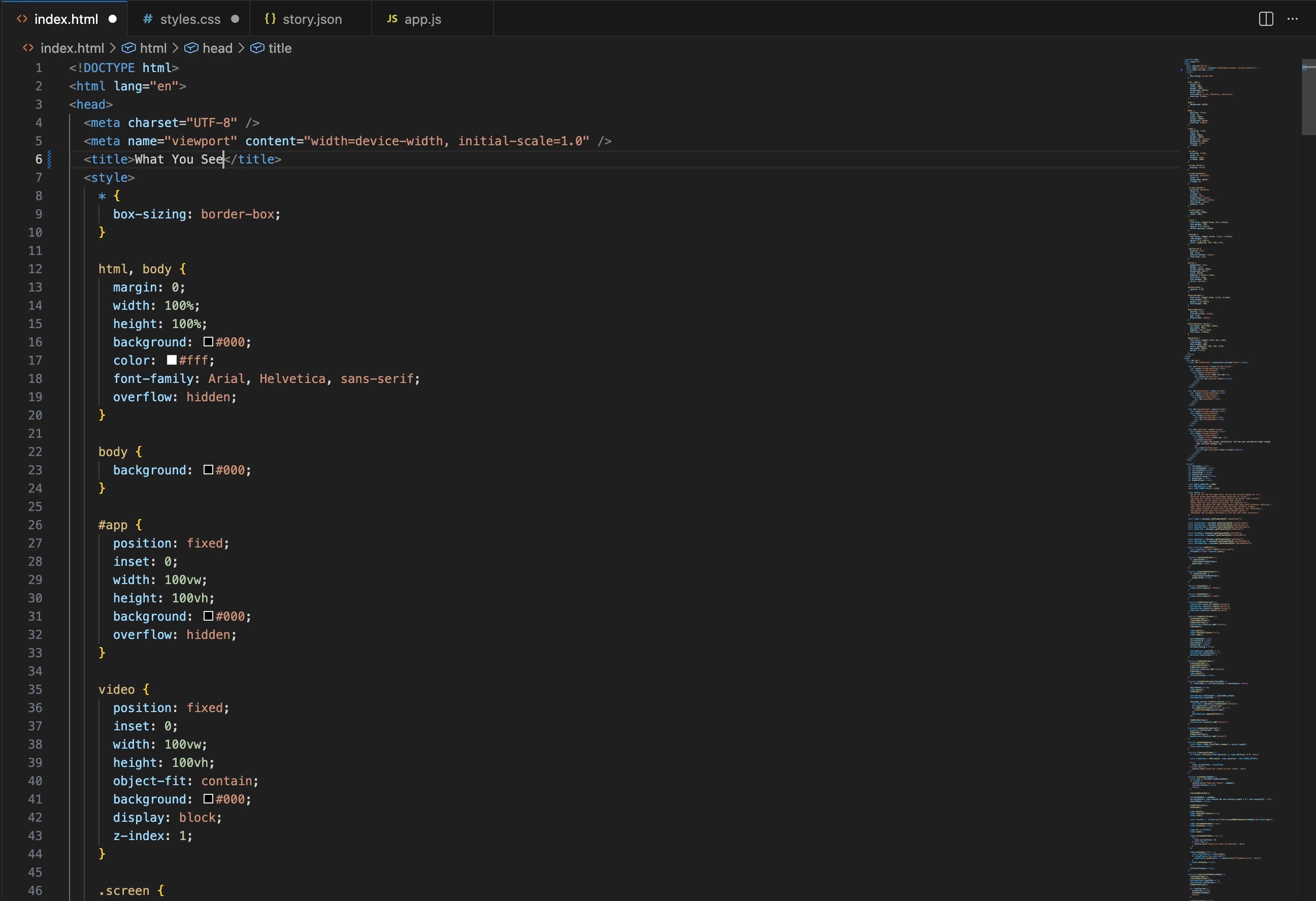
Task: Click the title breadcrumb segment
Action: click(280, 48)
